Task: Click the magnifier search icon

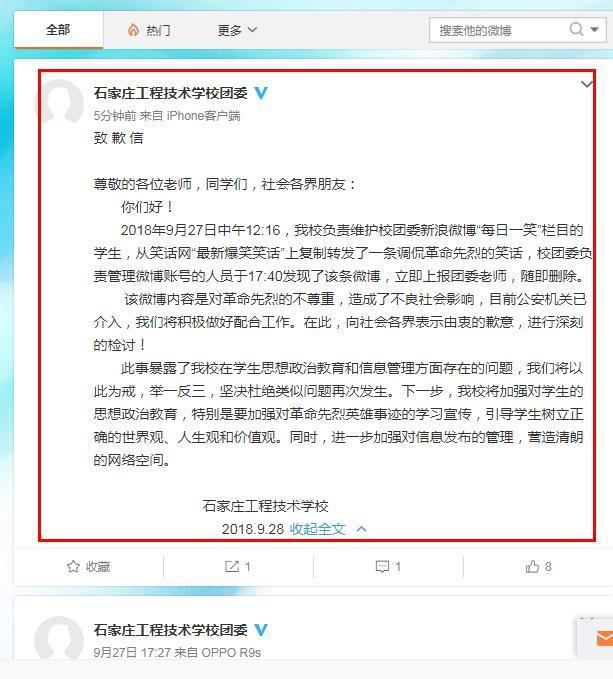Action: pos(576,29)
